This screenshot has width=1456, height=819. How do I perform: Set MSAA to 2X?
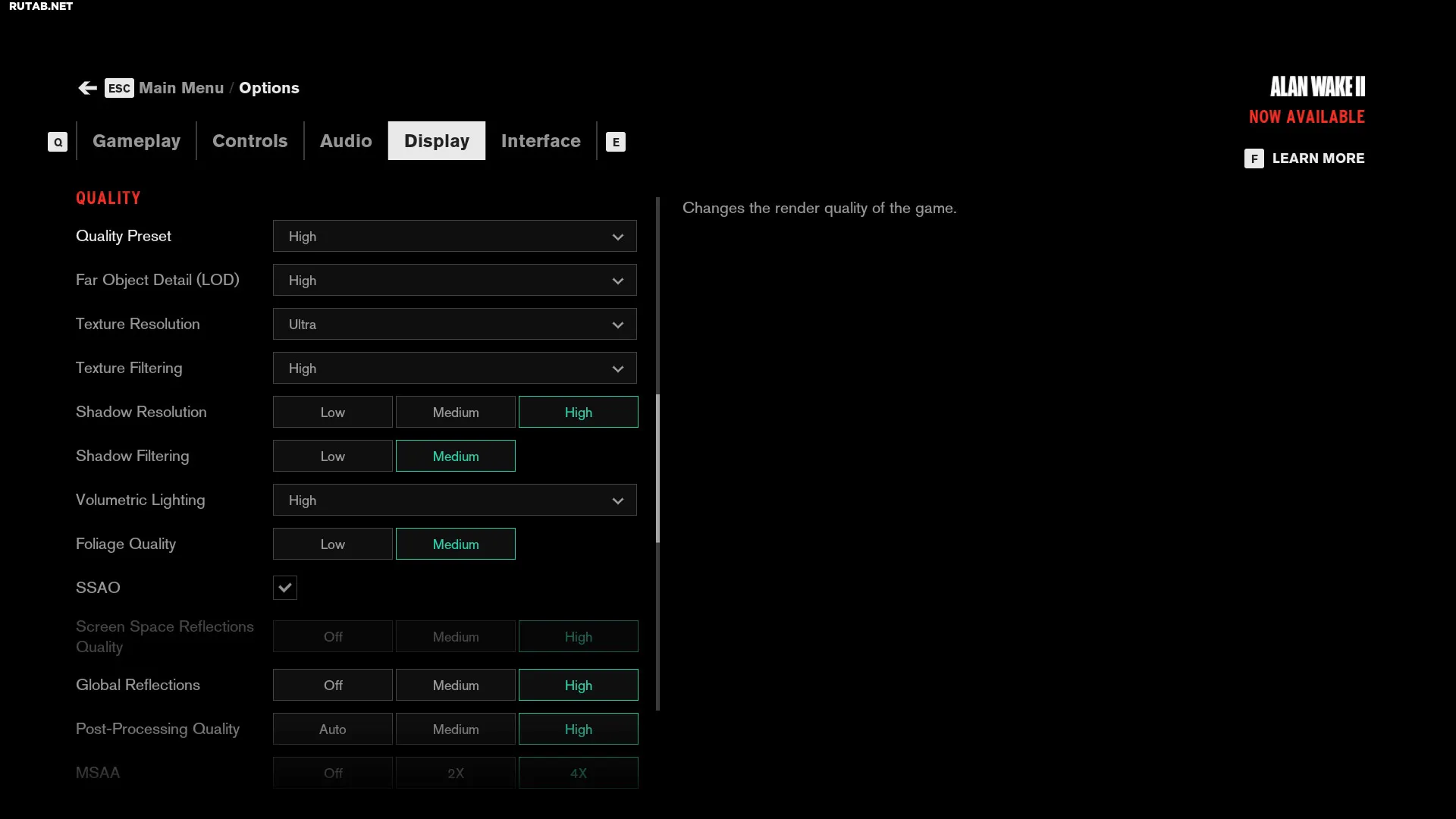[x=456, y=773]
